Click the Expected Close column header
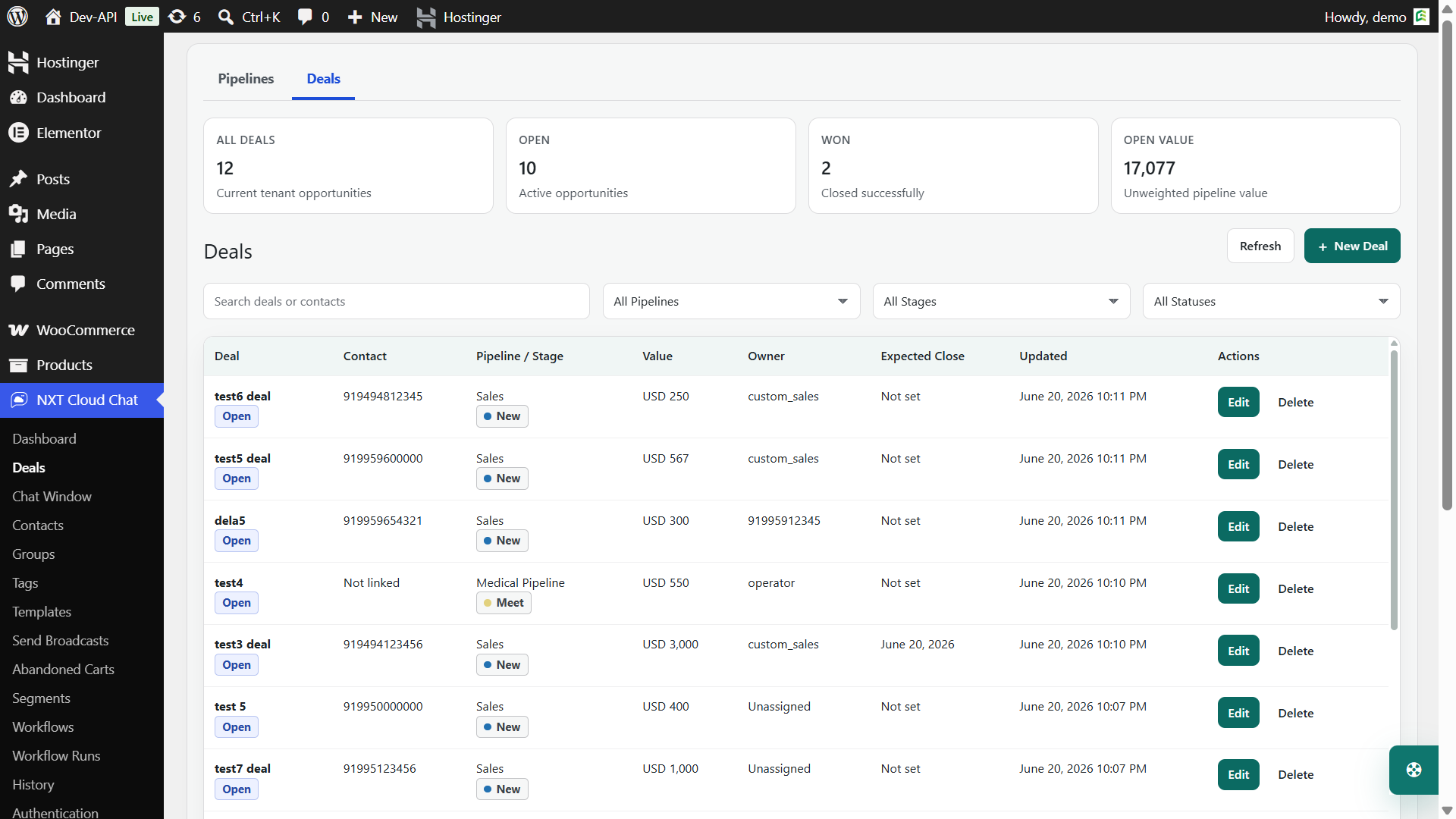The height and width of the screenshot is (819, 1456). click(922, 356)
